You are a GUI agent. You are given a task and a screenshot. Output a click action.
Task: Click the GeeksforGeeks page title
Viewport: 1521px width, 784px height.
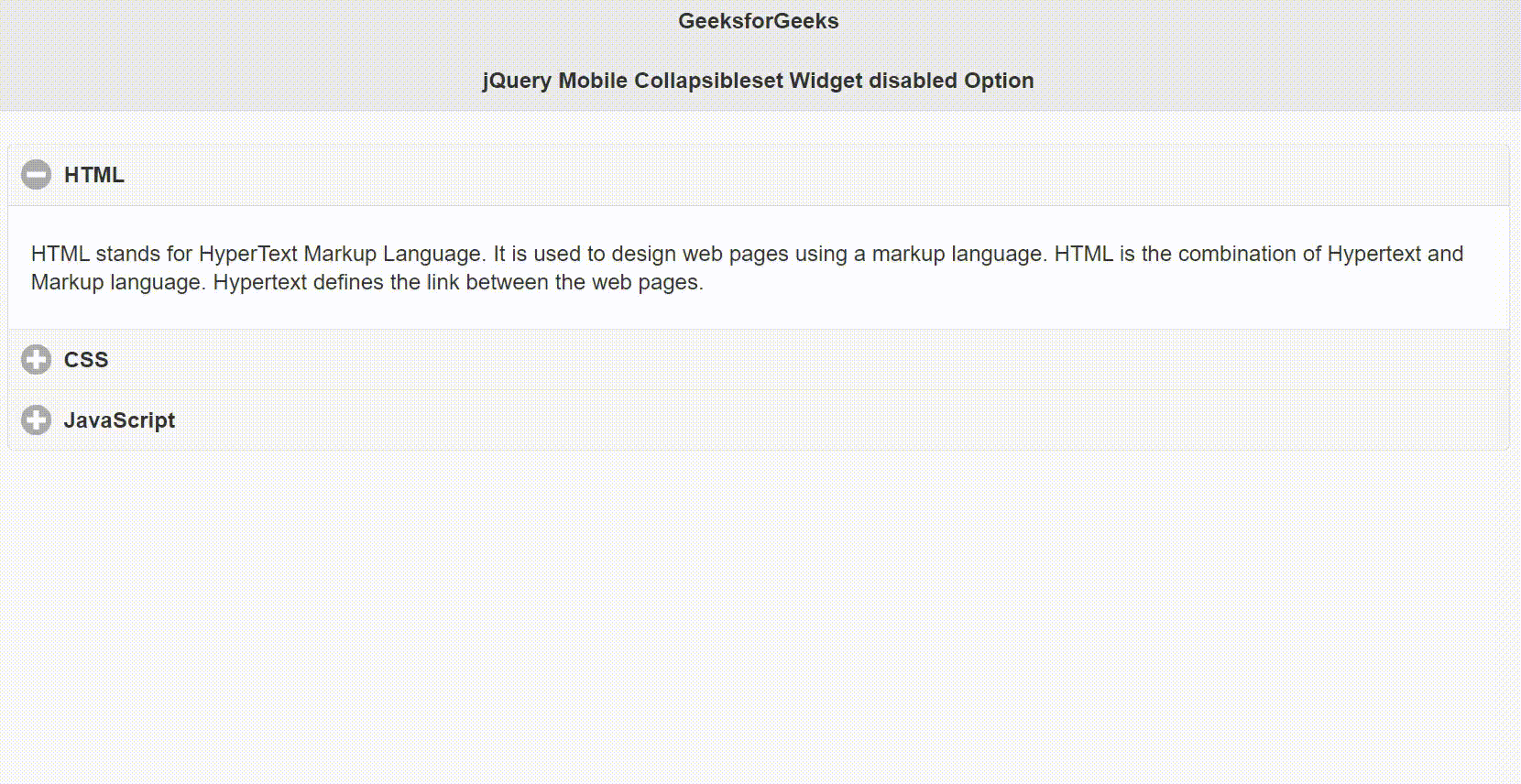(x=759, y=21)
